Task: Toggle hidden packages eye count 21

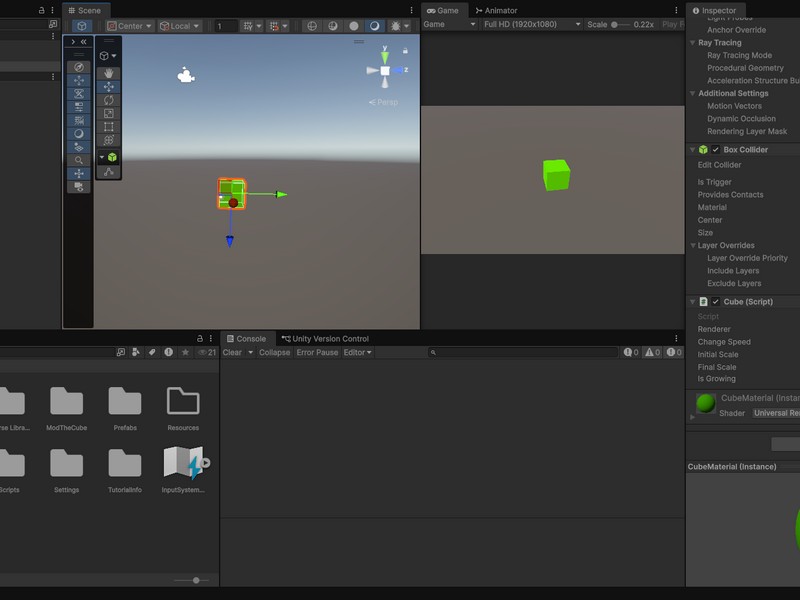Action: tap(207, 352)
